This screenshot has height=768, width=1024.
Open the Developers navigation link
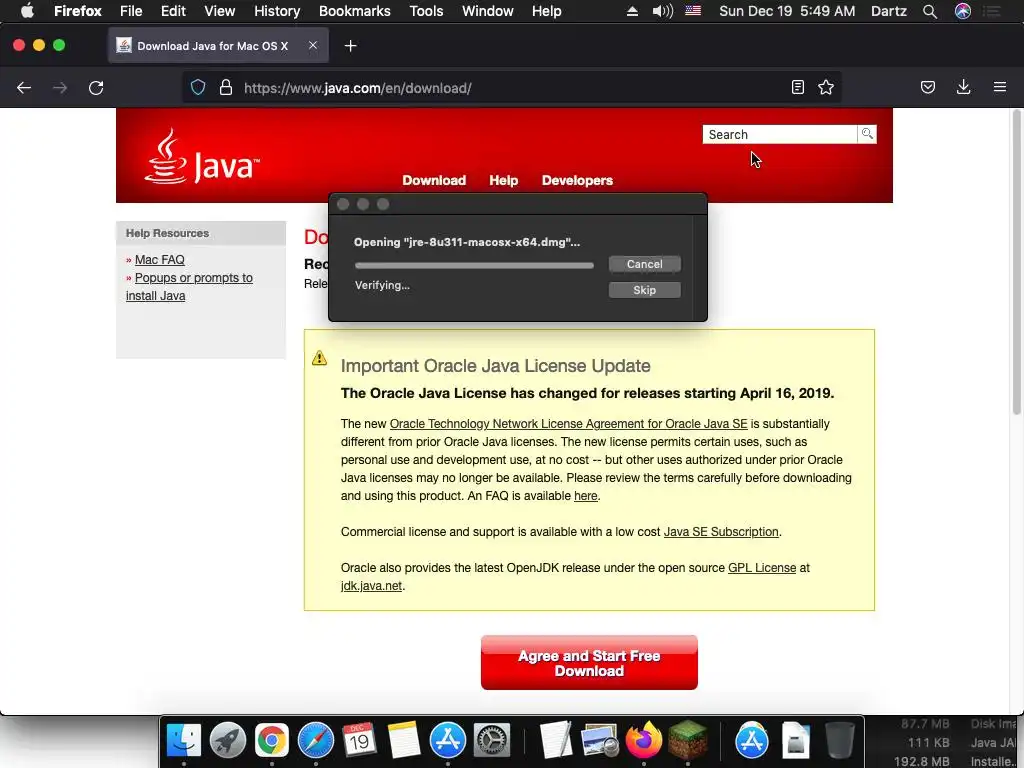coord(577,180)
